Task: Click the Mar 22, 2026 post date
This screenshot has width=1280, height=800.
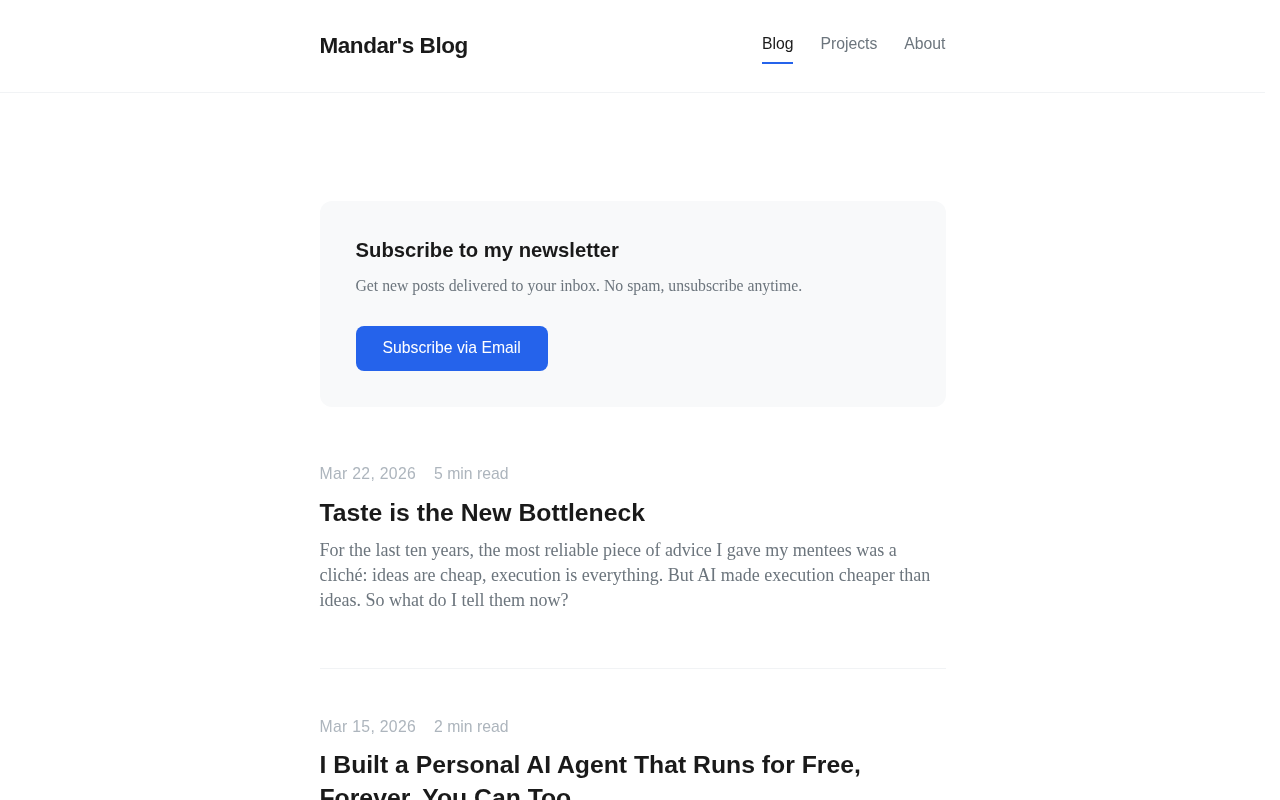Action: [367, 474]
